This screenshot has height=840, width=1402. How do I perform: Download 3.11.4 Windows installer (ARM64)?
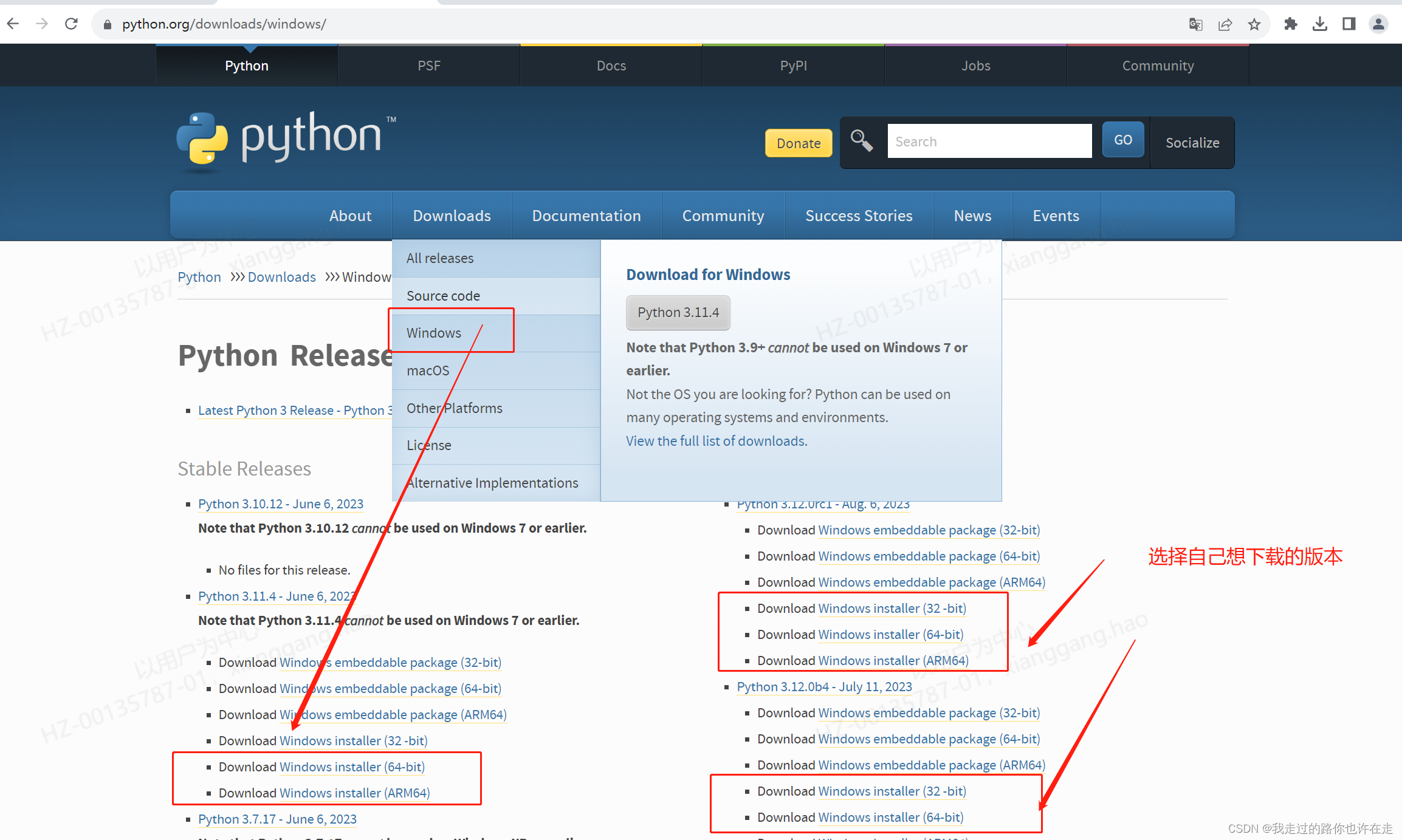point(354,793)
